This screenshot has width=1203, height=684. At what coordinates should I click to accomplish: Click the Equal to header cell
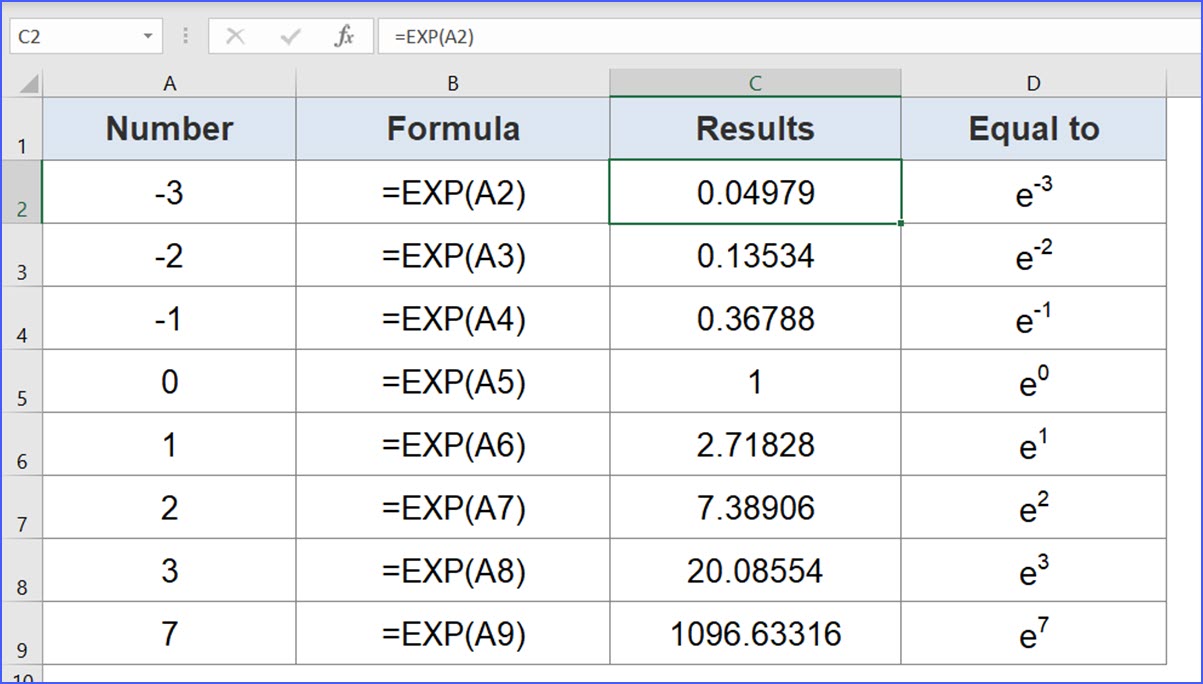click(x=1034, y=129)
